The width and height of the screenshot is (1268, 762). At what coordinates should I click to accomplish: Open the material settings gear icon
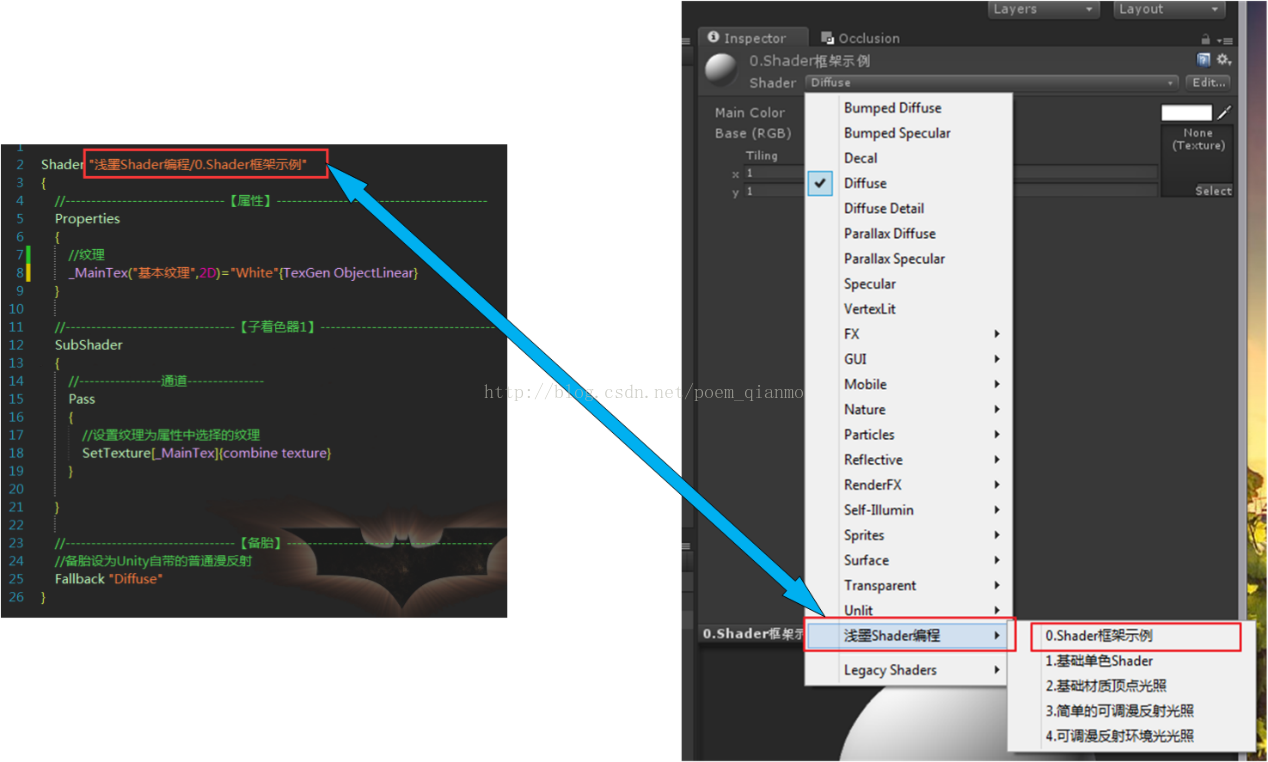click(x=1223, y=60)
